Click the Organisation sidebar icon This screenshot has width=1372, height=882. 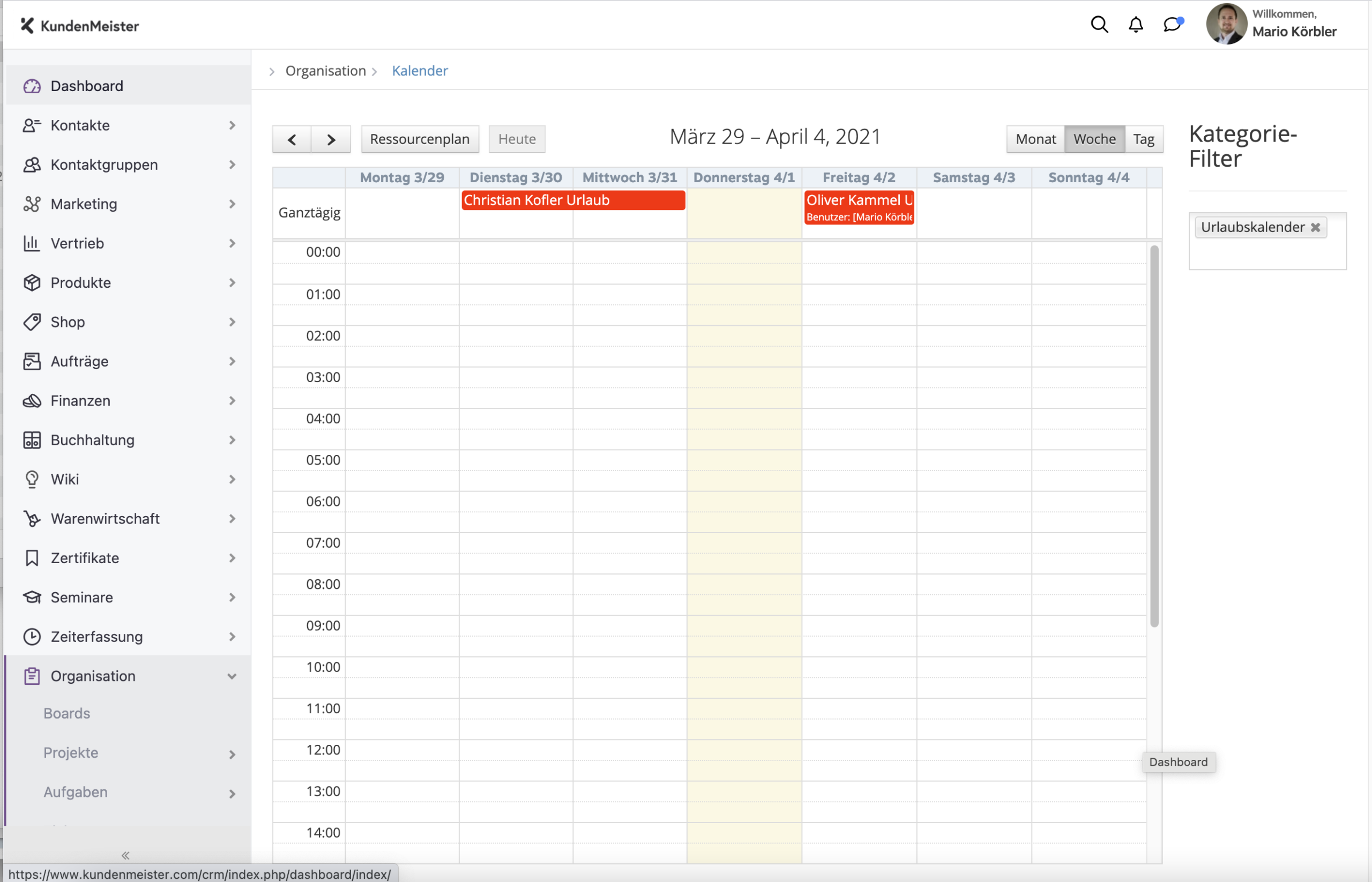tap(31, 675)
